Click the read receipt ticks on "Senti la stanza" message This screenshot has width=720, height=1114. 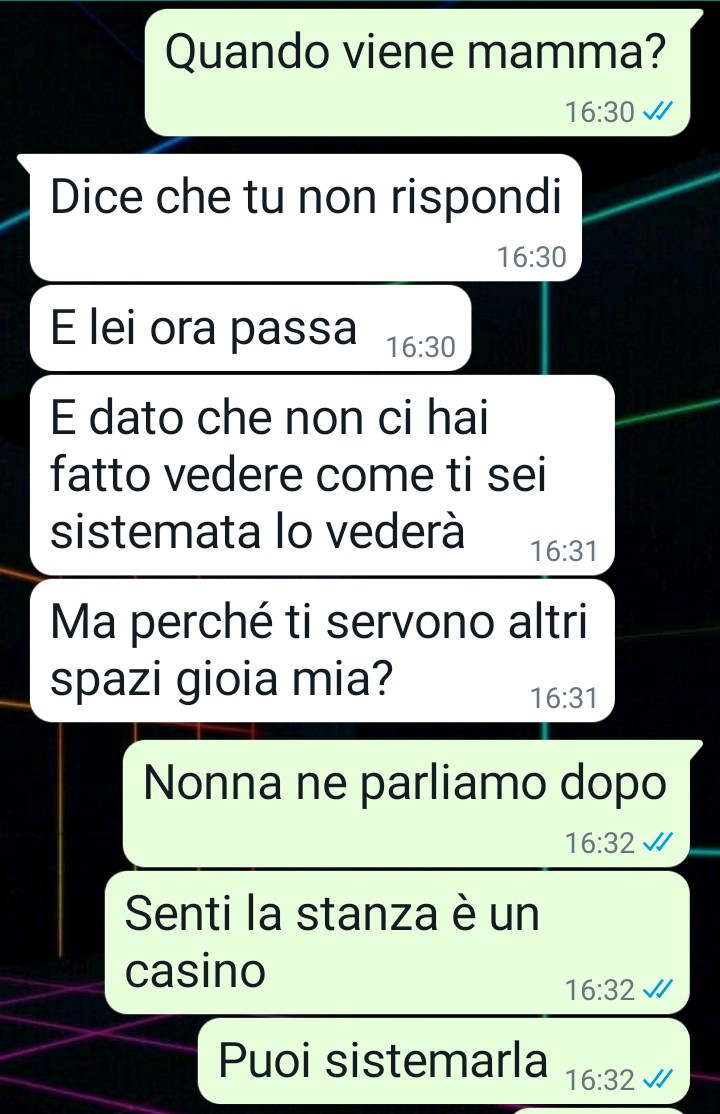(x=657, y=990)
